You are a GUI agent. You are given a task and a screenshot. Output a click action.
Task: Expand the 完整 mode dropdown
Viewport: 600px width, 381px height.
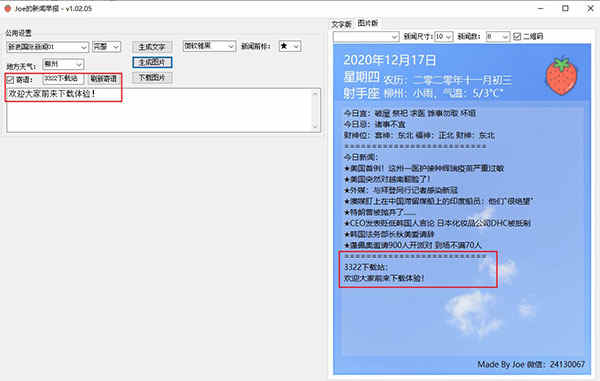click(x=107, y=47)
